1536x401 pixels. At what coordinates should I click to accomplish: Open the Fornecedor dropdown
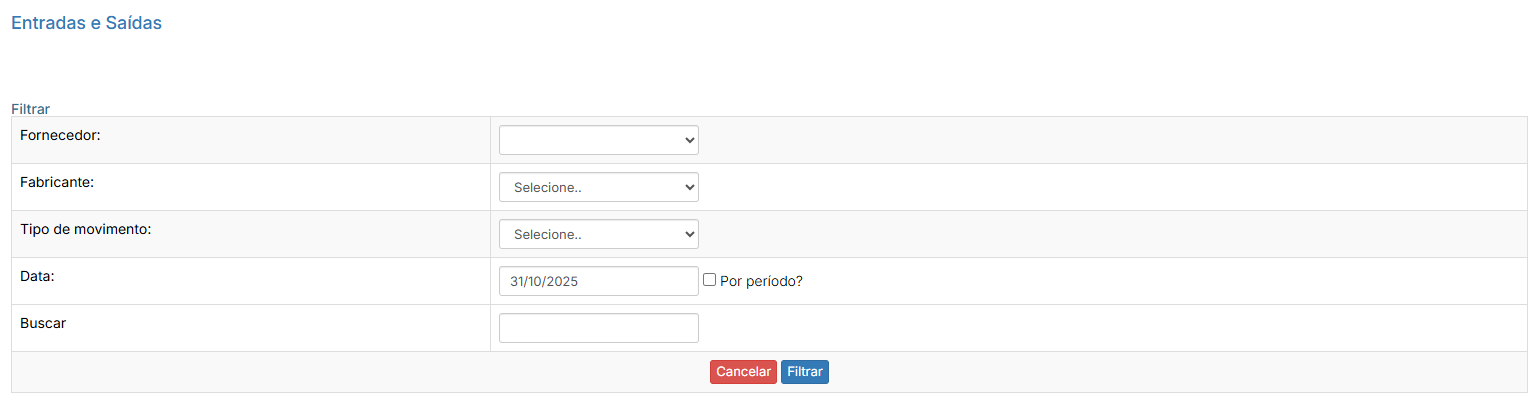click(598, 140)
